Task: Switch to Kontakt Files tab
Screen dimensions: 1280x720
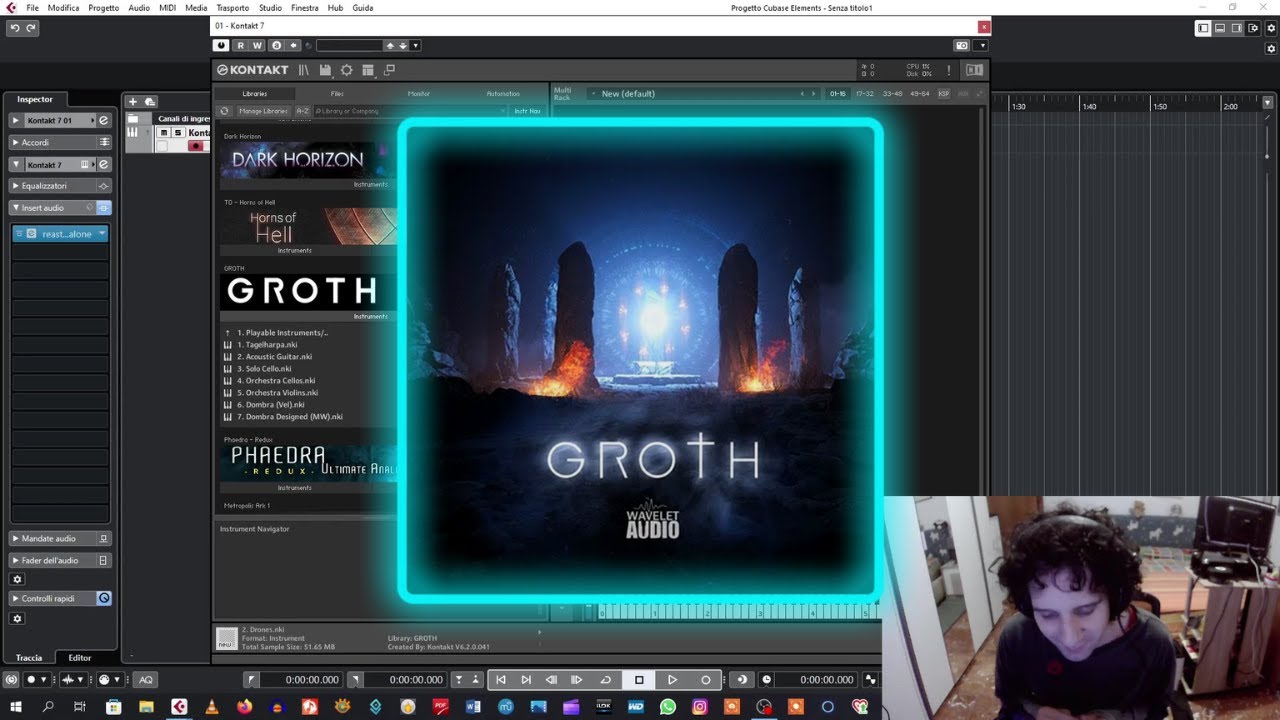Action: tap(337, 94)
